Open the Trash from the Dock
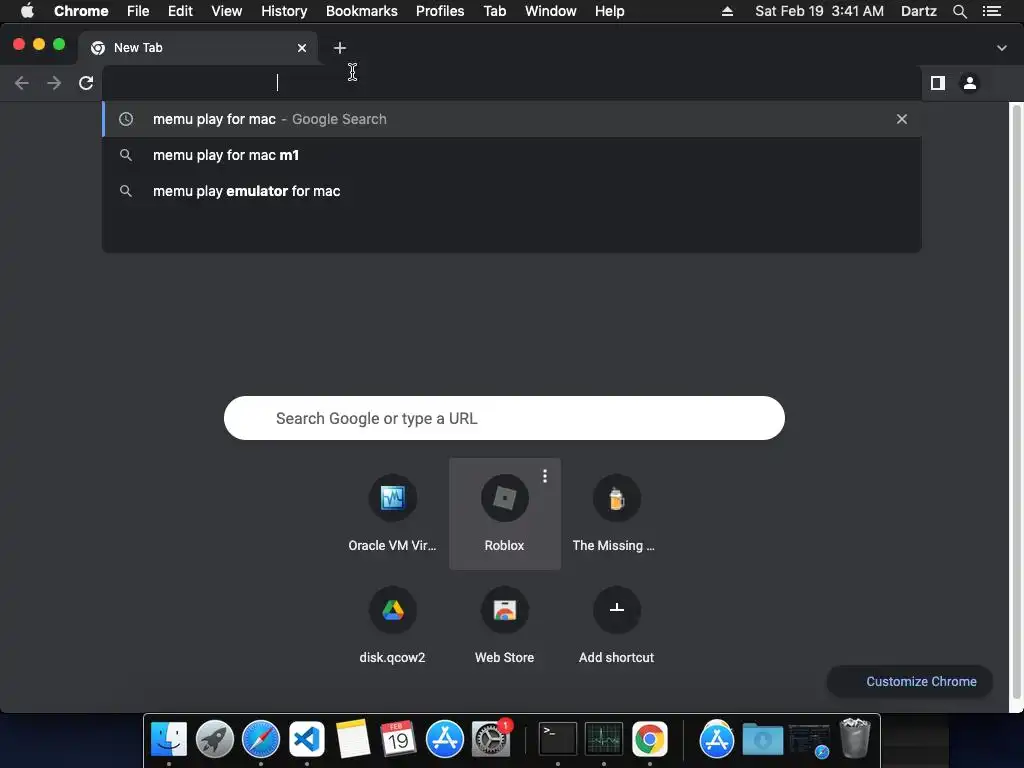This screenshot has height=768, width=1024. [x=855, y=738]
